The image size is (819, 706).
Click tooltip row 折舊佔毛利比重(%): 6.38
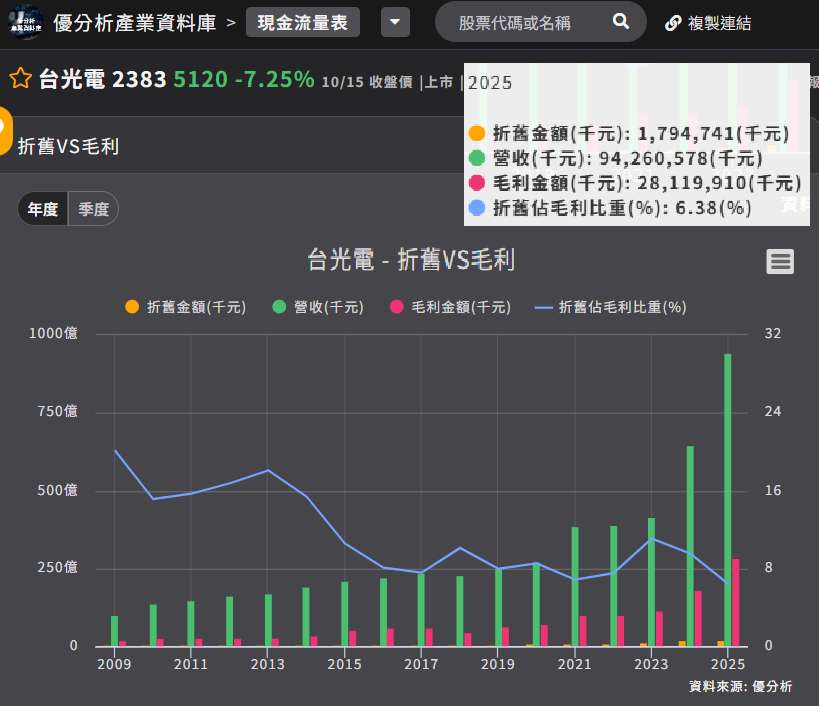(610, 208)
